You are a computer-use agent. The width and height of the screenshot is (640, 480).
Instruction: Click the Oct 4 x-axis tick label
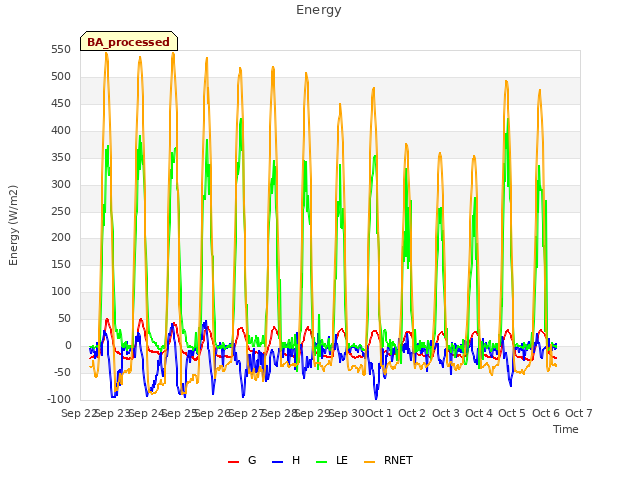click(x=479, y=413)
